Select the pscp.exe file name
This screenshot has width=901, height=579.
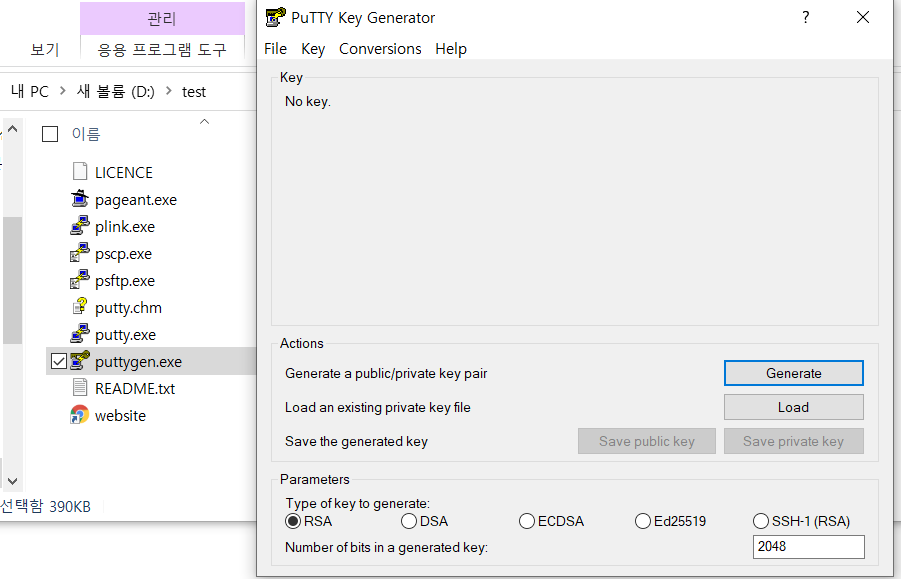click(x=123, y=254)
